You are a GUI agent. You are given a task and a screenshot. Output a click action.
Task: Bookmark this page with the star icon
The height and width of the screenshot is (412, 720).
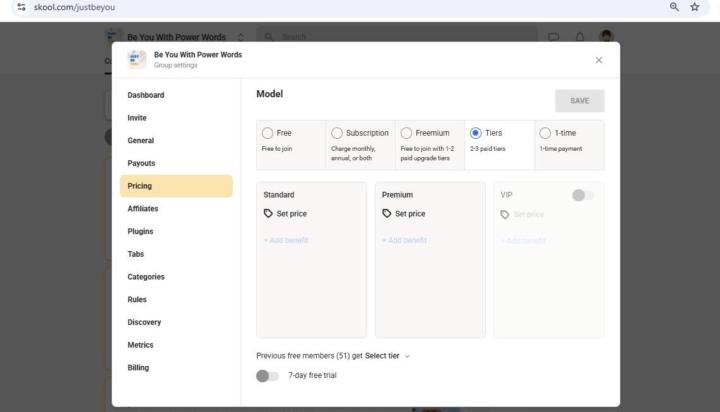click(x=695, y=7)
